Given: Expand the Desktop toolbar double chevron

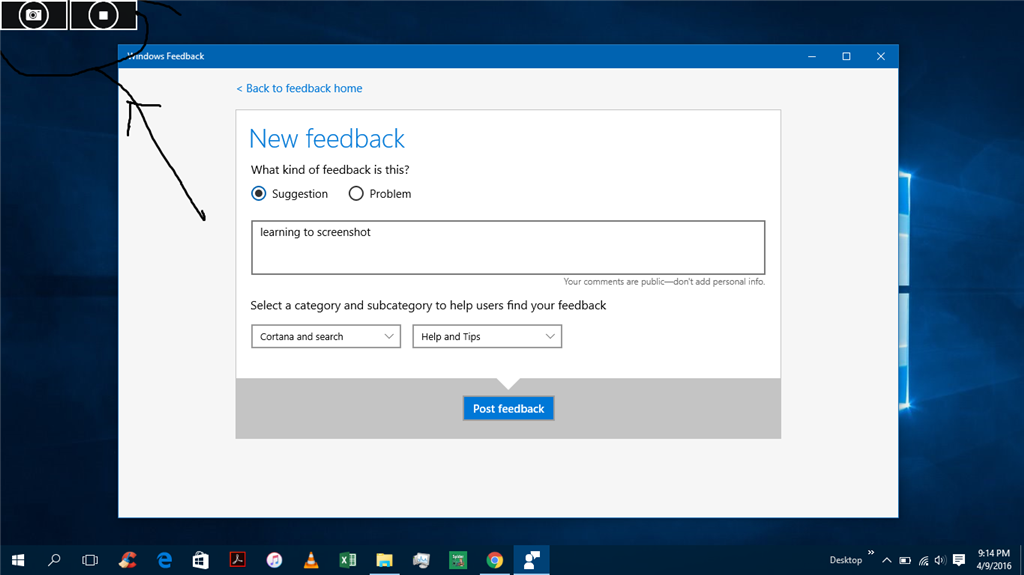Looking at the screenshot, I should coord(871,553).
